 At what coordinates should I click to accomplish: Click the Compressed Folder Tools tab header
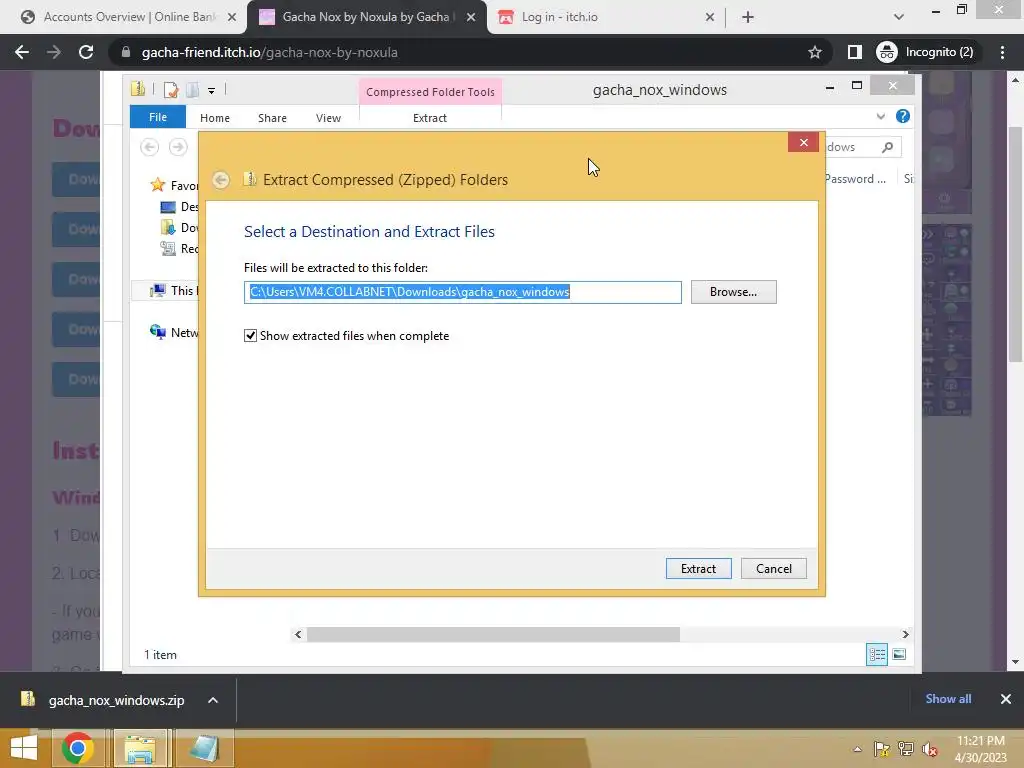click(x=430, y=92)
